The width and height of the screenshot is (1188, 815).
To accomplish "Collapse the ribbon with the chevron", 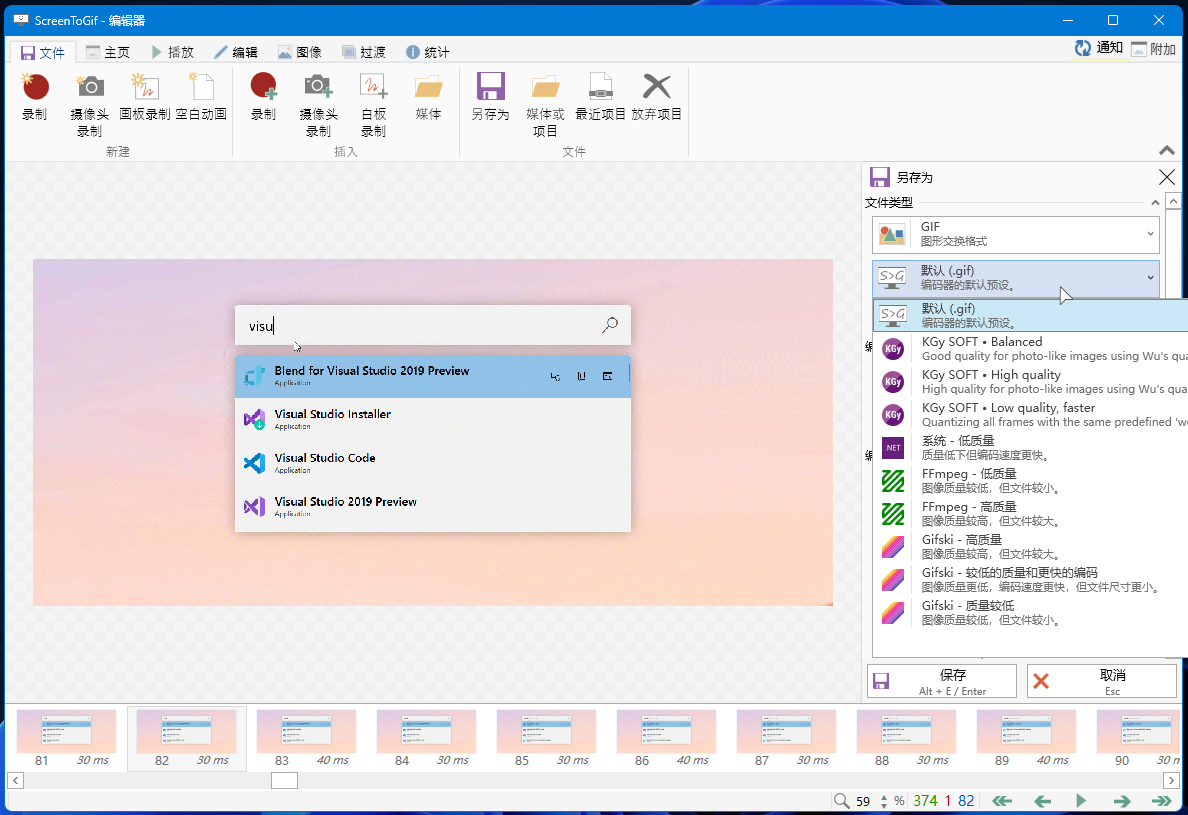I will pos(1167,150).
